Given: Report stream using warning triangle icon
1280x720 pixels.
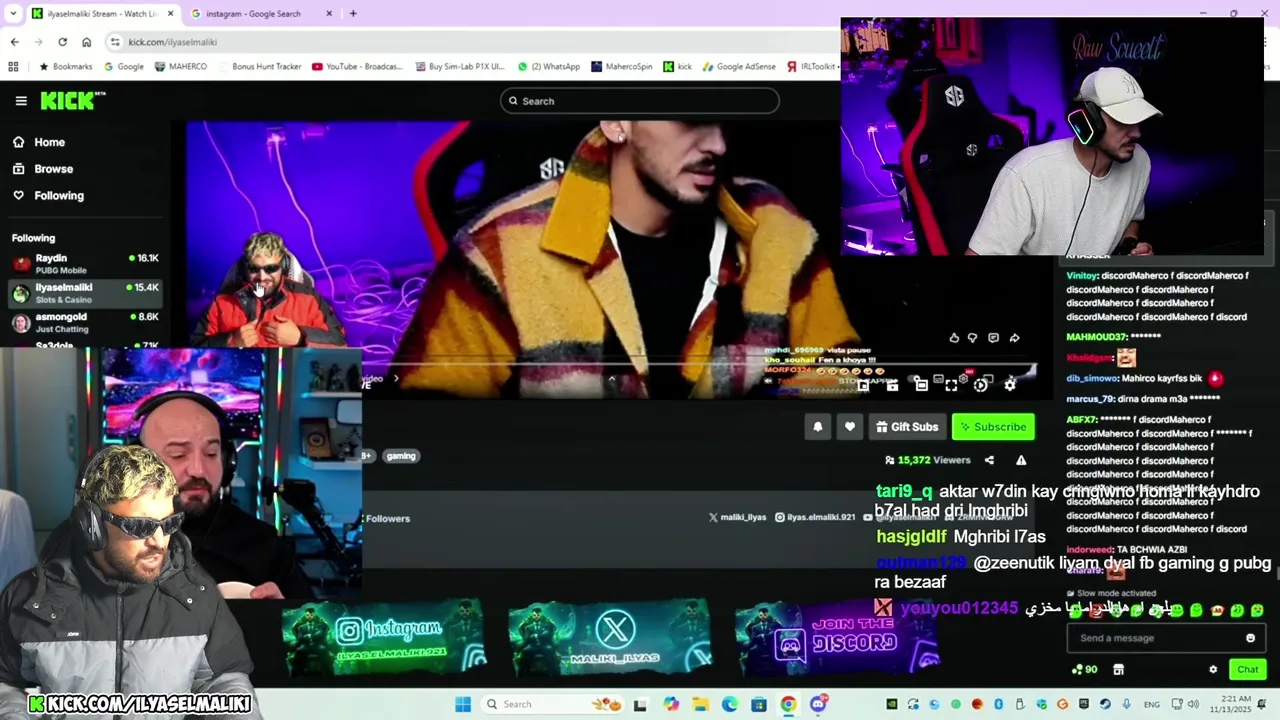Looking at the screenshot, I should coord(1021,460).
